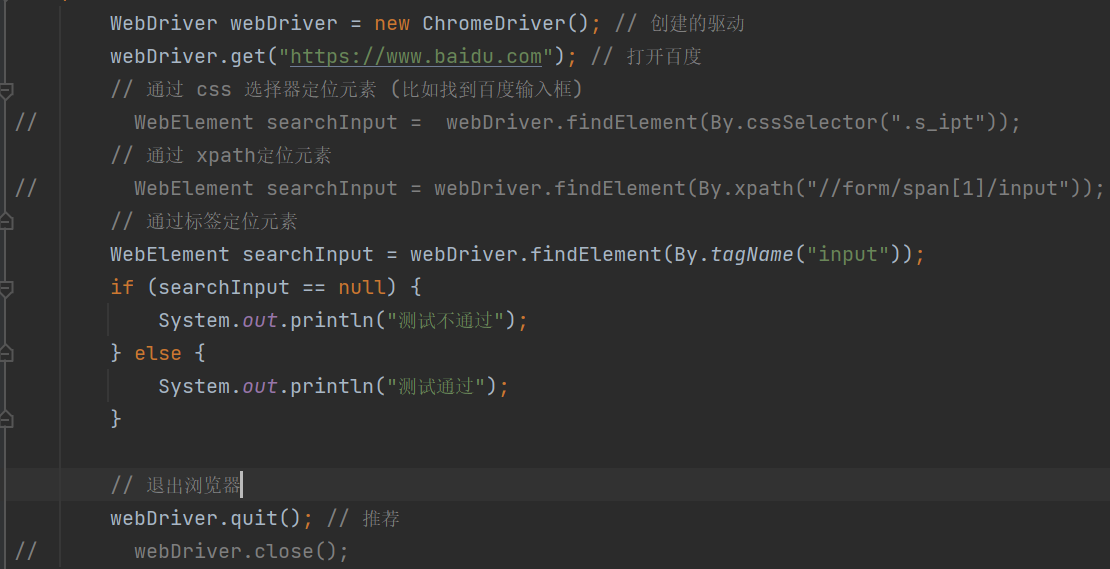Viewport: 1110px width, 569px height.
Task: Click the commented webDriver.close() line
Action: [x=241, y=551]
